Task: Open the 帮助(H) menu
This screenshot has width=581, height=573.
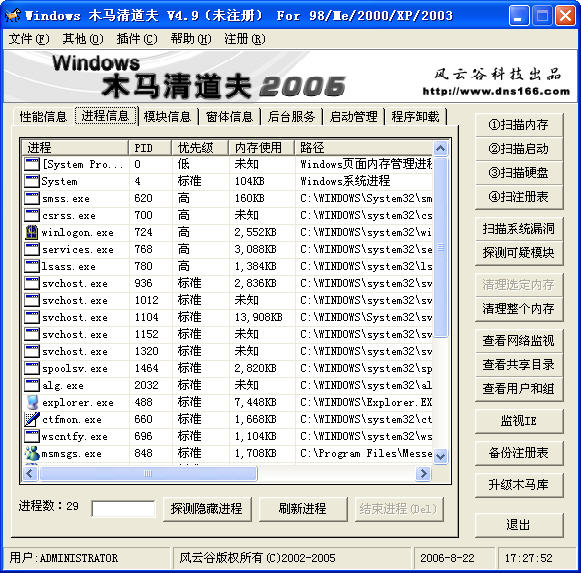Action: click(x=191, y=39)
